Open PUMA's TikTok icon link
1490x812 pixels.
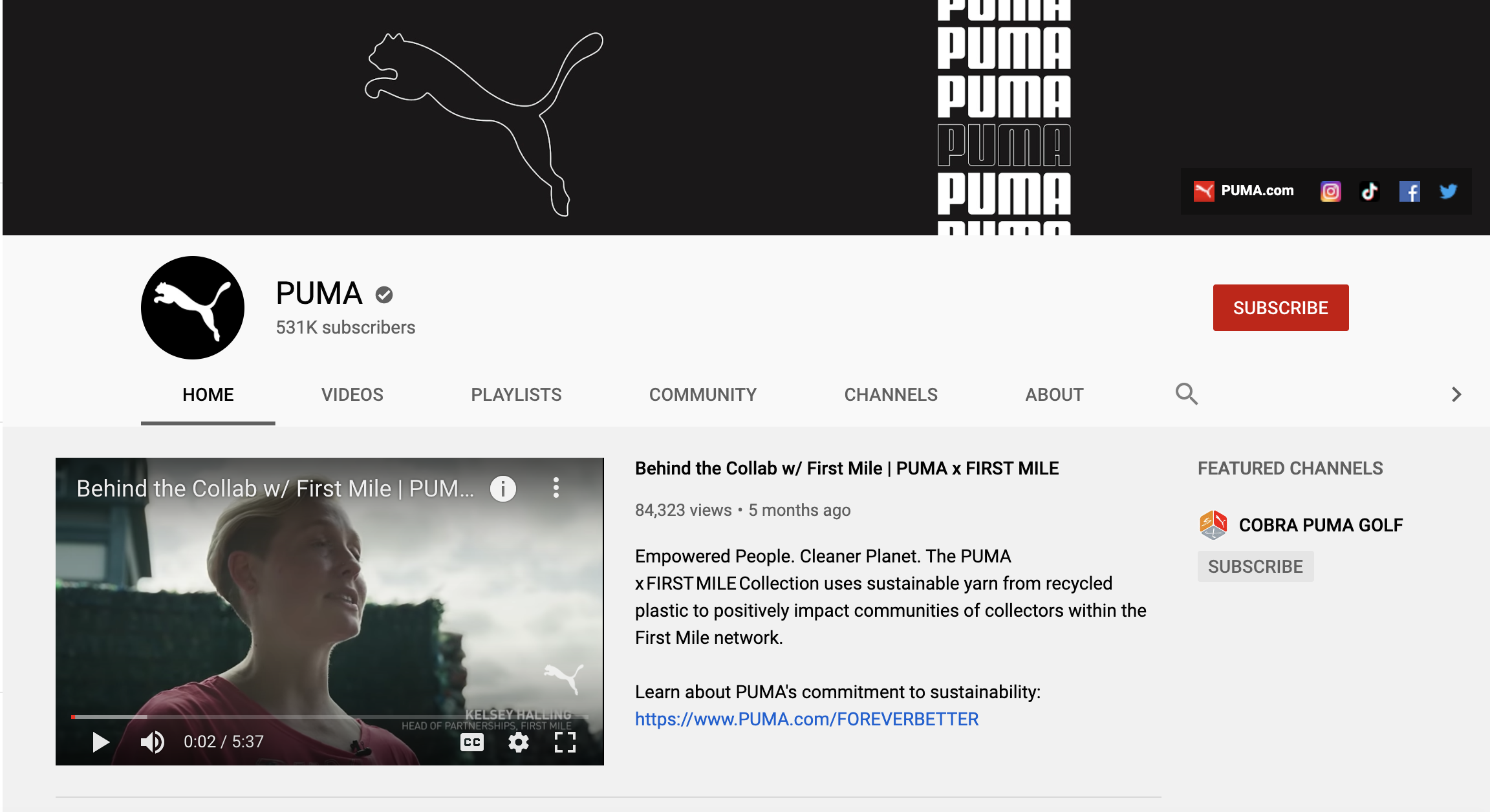click(x=1370, y=191)
